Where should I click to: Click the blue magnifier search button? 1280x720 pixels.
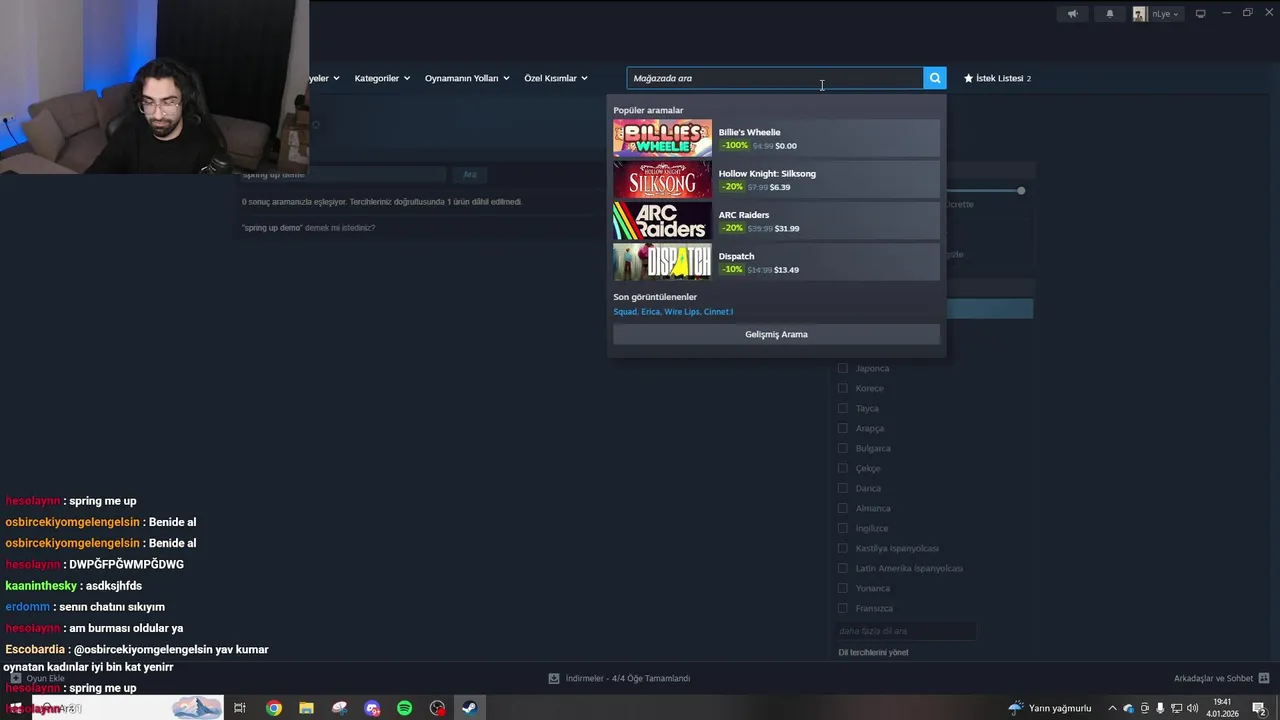point(935,78)
